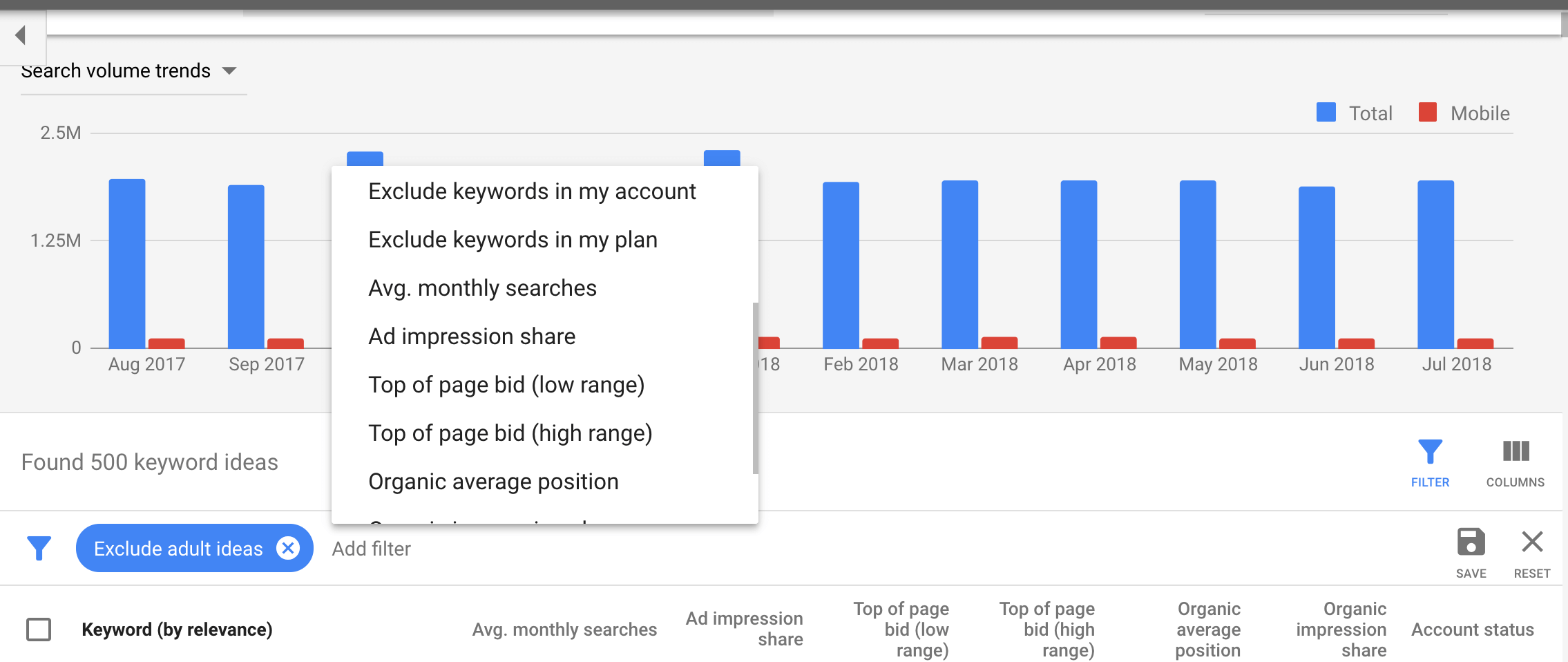Click the FILTER funnel icon

[x=1429, y=452]
